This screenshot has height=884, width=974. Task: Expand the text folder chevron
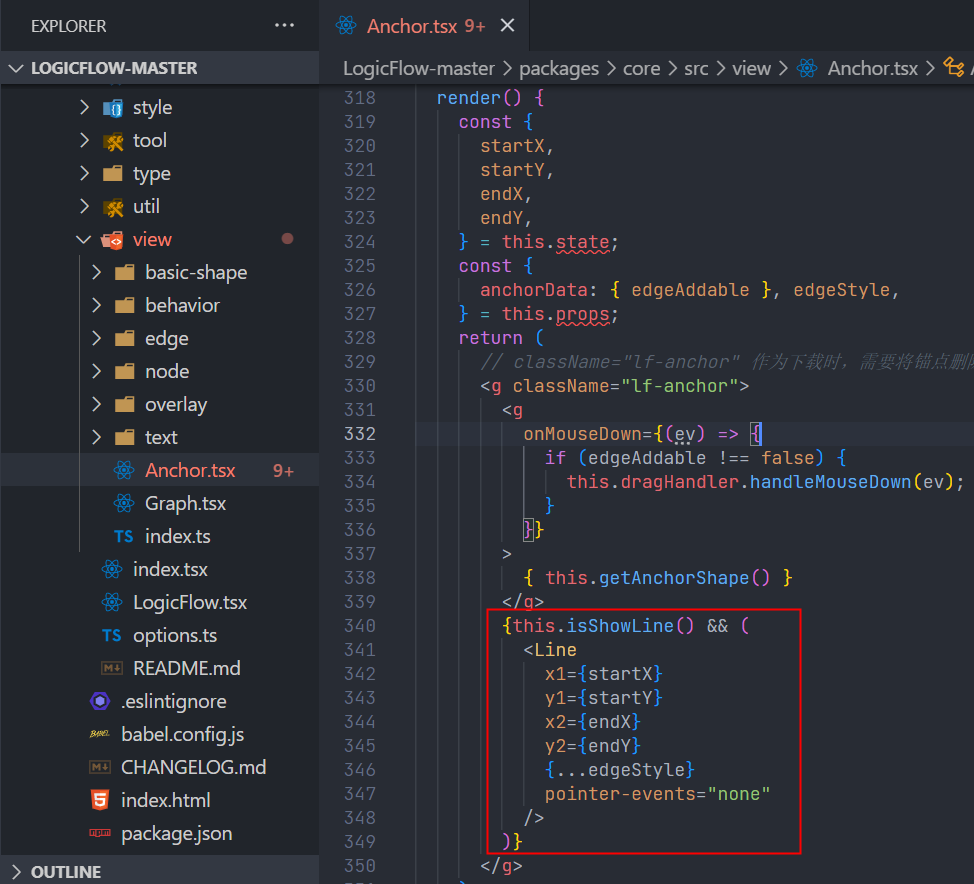[96, 437]
